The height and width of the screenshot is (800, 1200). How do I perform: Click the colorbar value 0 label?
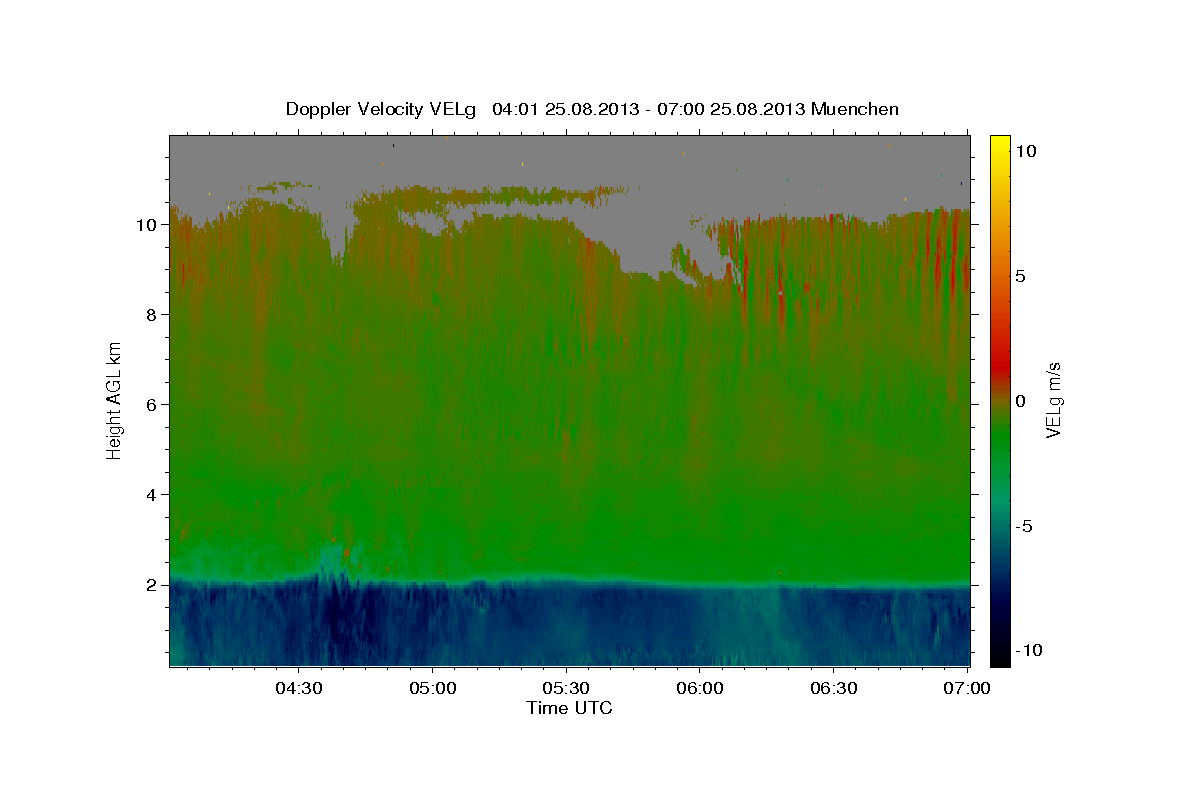pyautogui.click(x=1020, y=401)
